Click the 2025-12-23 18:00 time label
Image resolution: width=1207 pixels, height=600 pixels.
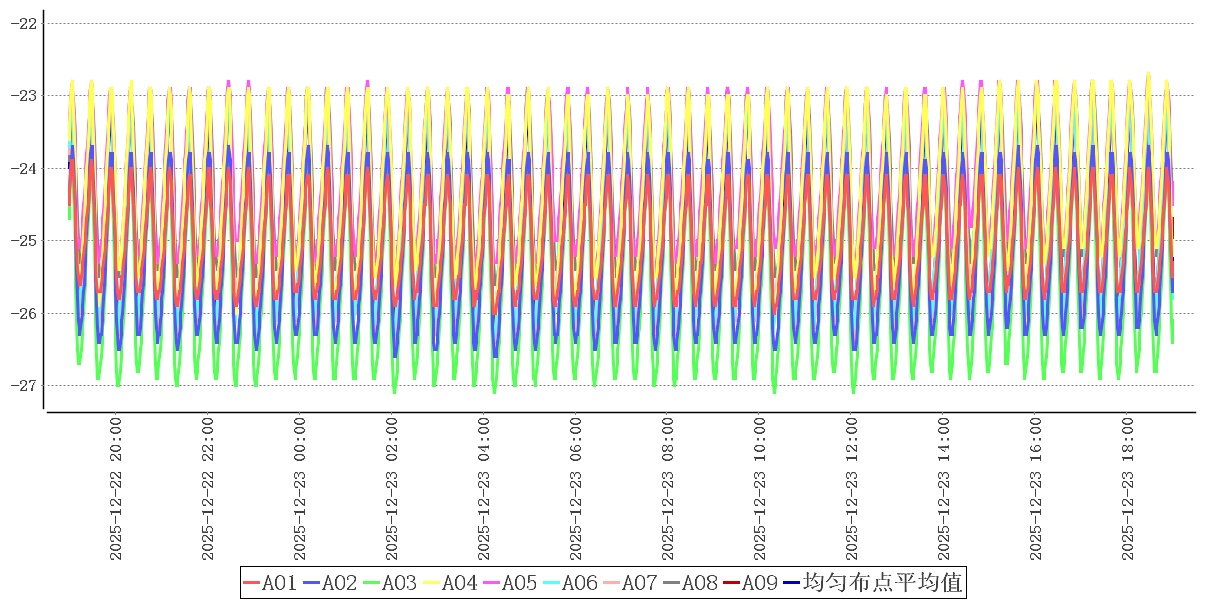[1128, 489]
